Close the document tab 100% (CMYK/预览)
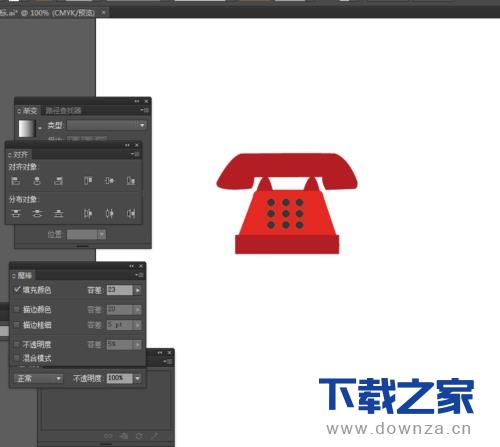Image resolution: width=500 pixels, height=447 pixels. 104,12
